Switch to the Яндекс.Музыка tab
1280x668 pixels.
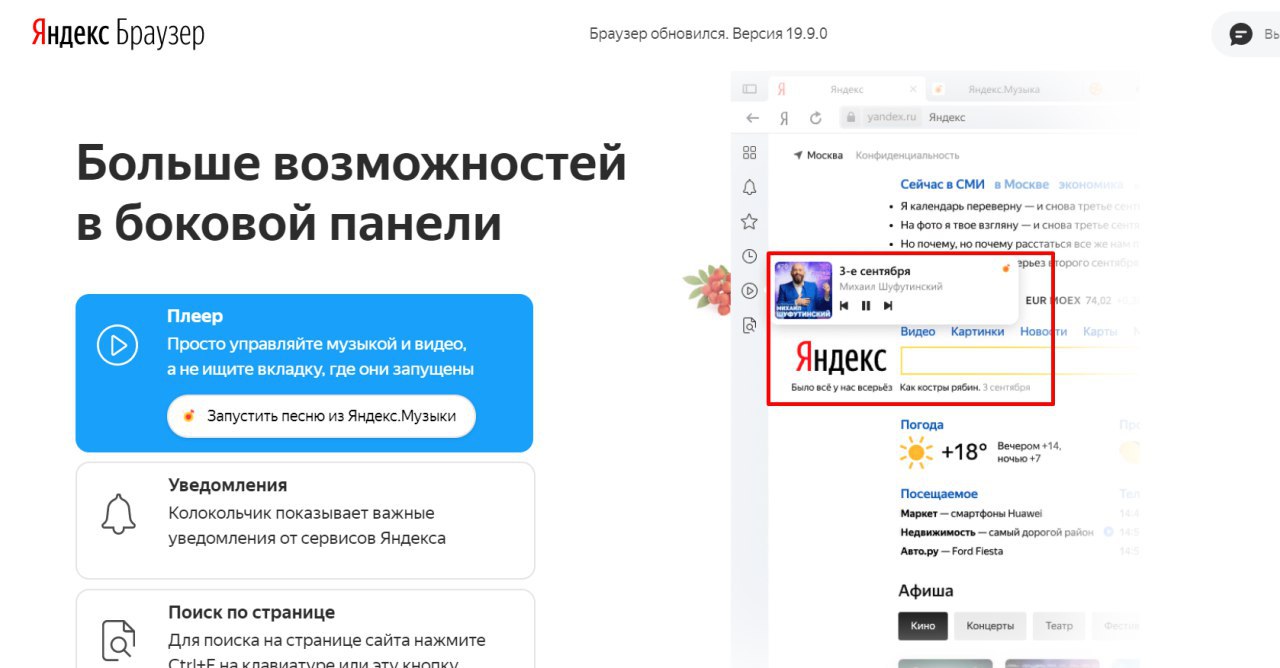[x=1004, y=89]
